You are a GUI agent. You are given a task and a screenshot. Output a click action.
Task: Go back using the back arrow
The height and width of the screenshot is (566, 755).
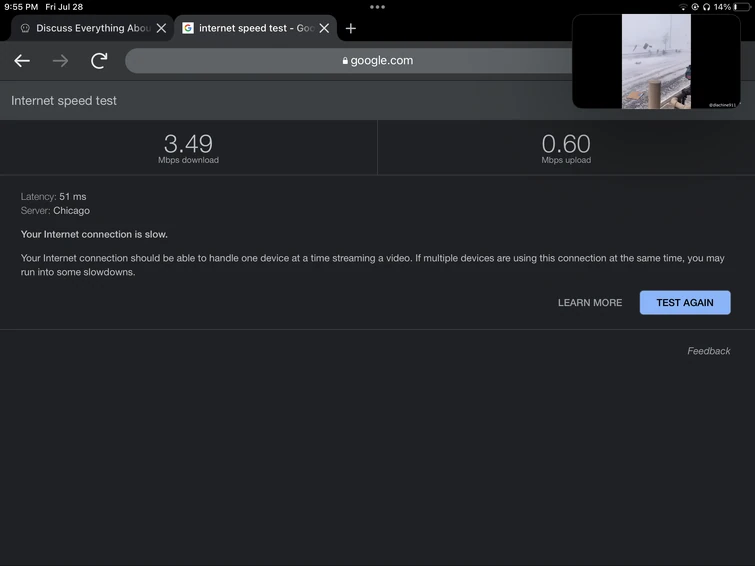(x=22, y=61)
